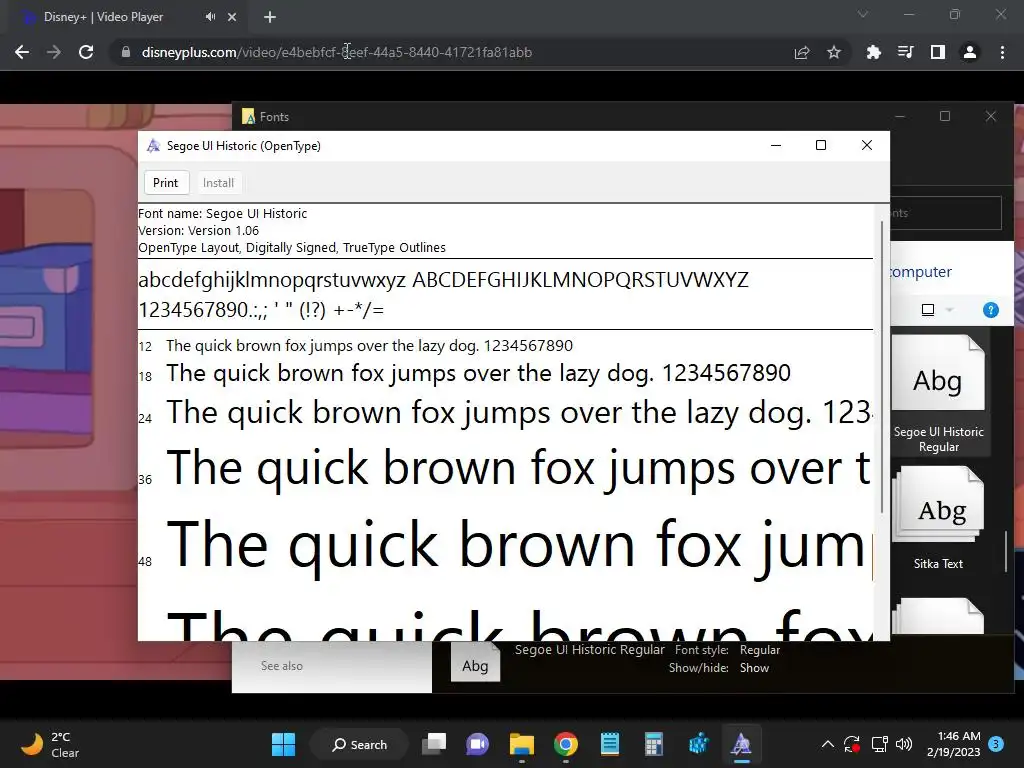Toggle Chrome side panel
The width and height of the screenshot is (1024, 768).
(938, 52)
